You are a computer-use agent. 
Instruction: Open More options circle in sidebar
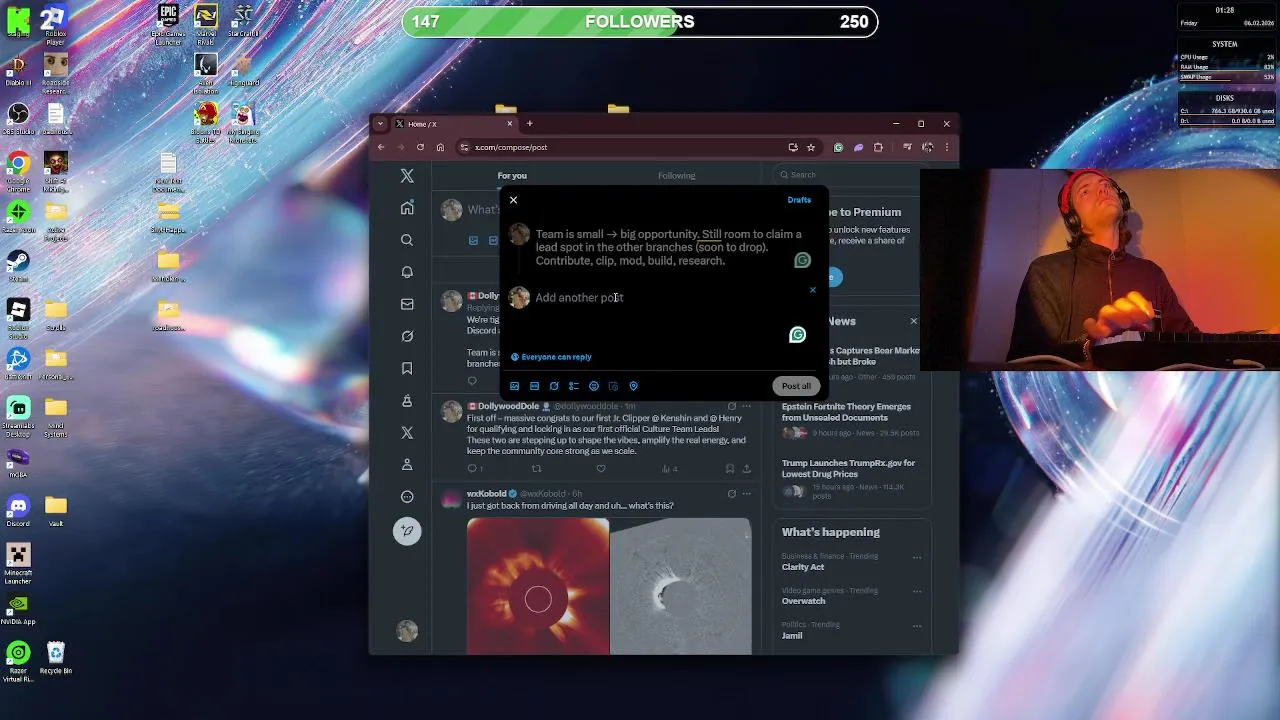coord(407,496)
